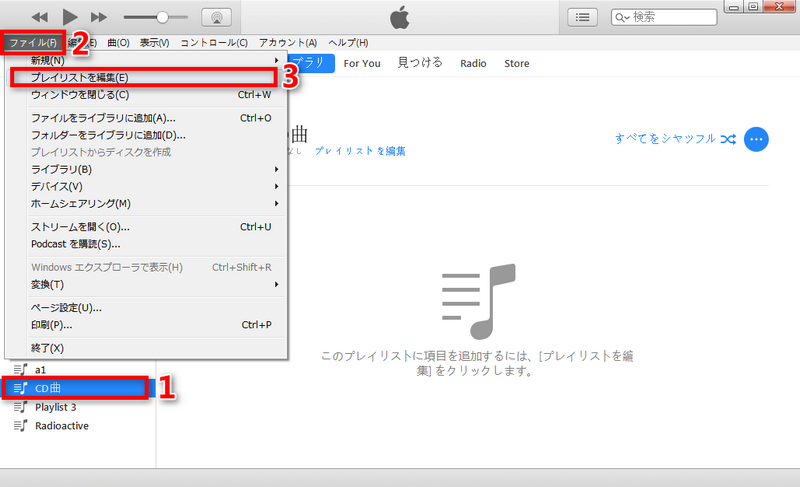Expand the ホームシェアリング(M) submenu
Image resolution: width=800 pixels, height=487 pixels.
click(146, 204)
